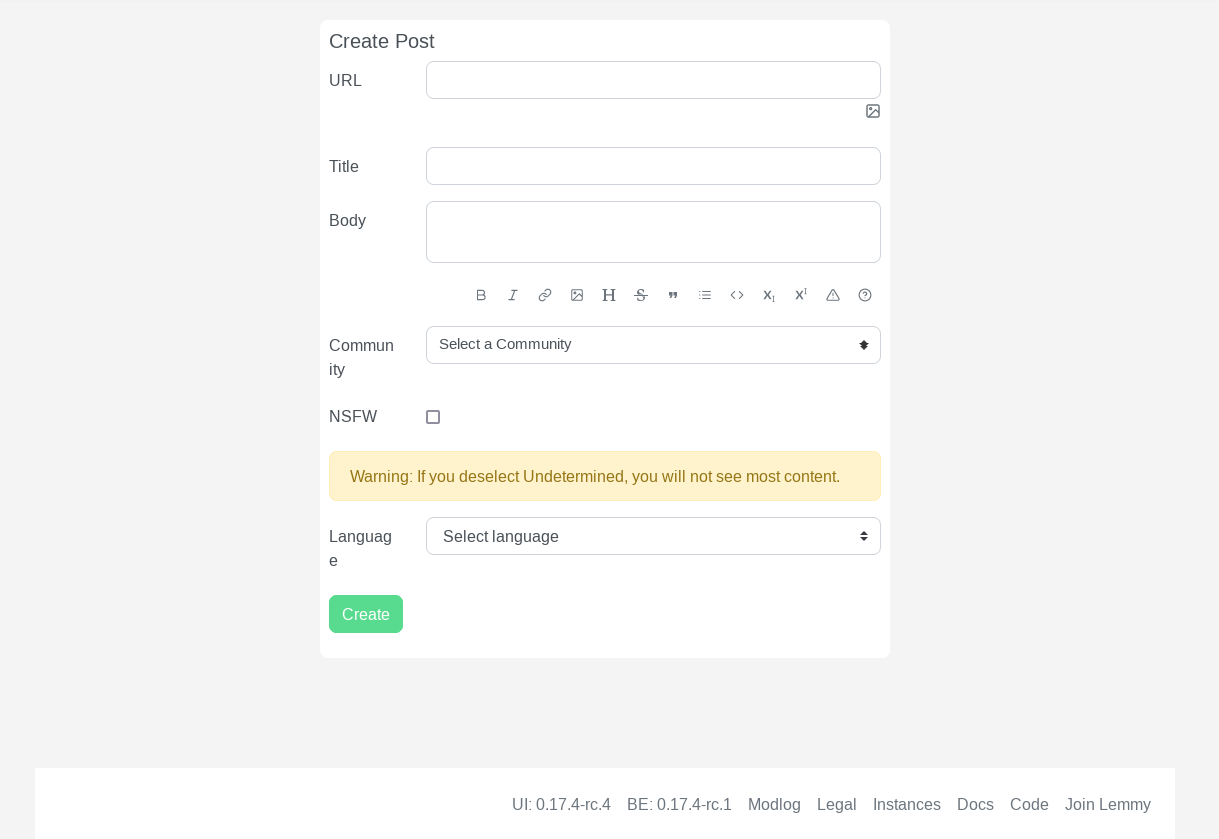Viewport: 1219px width, 839px height.
Task: Open formatting help via the question mark icon
Action: click(x=865, y=295)
